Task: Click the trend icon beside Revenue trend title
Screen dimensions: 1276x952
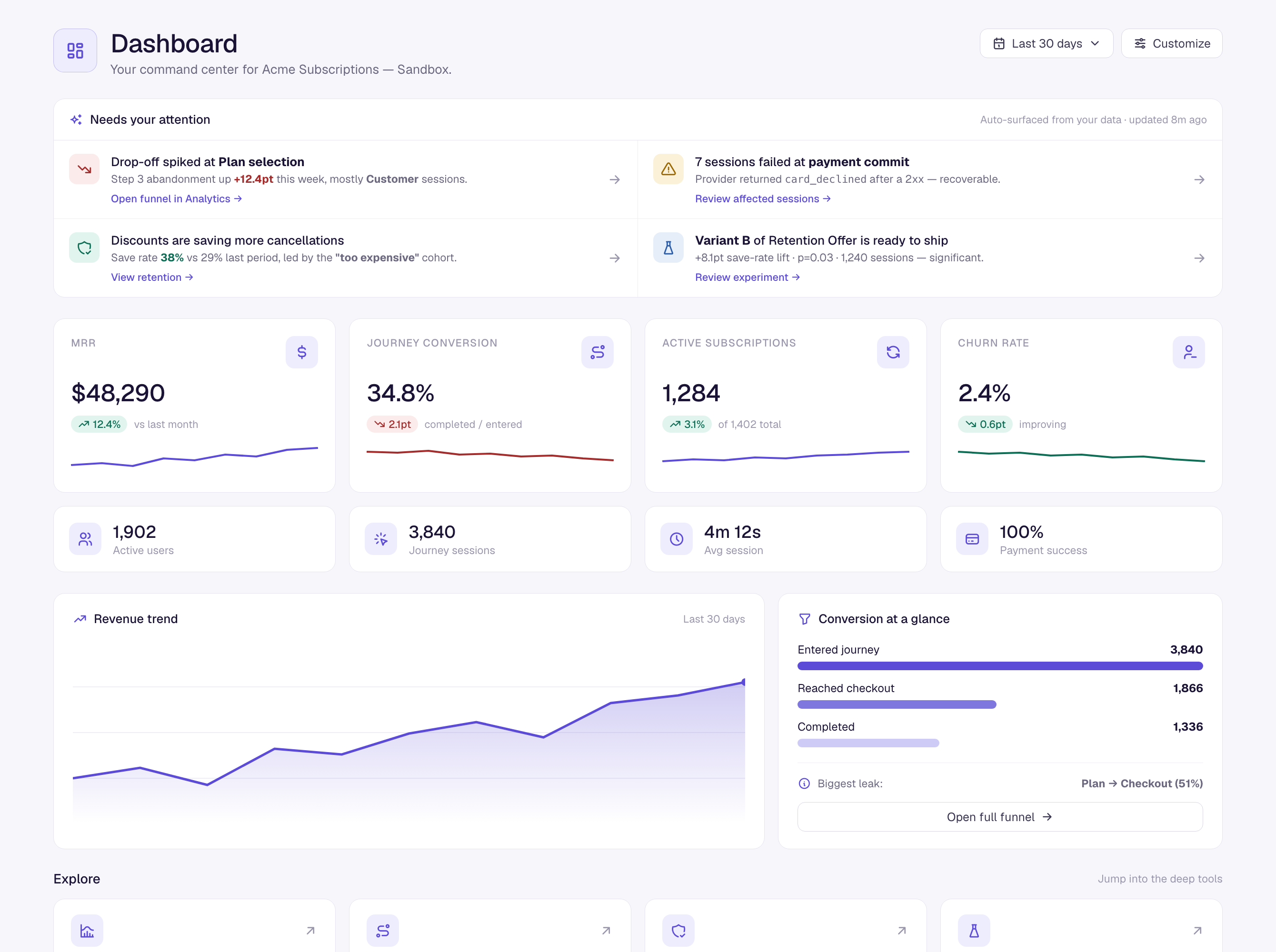Action: (x=80, y=619)
